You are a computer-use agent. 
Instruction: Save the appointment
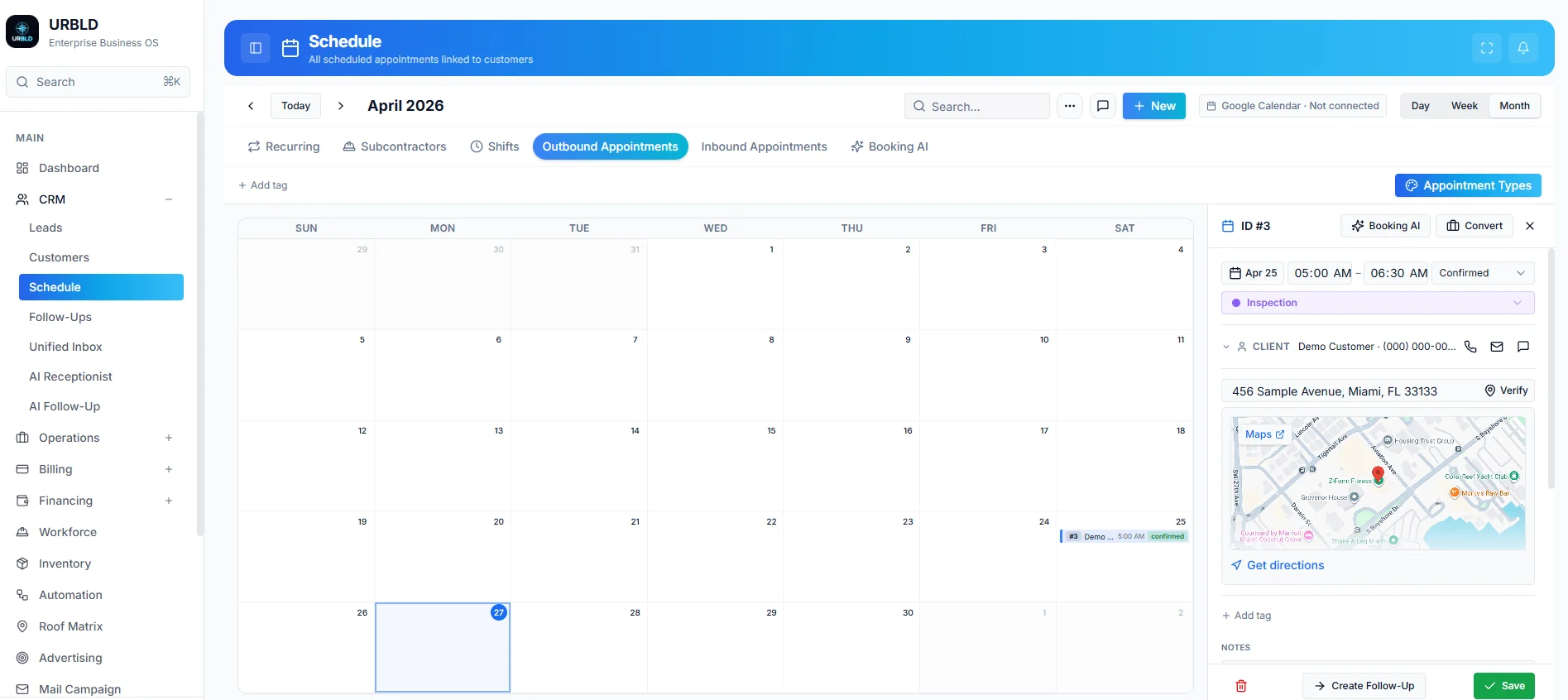pos(1504,686)
